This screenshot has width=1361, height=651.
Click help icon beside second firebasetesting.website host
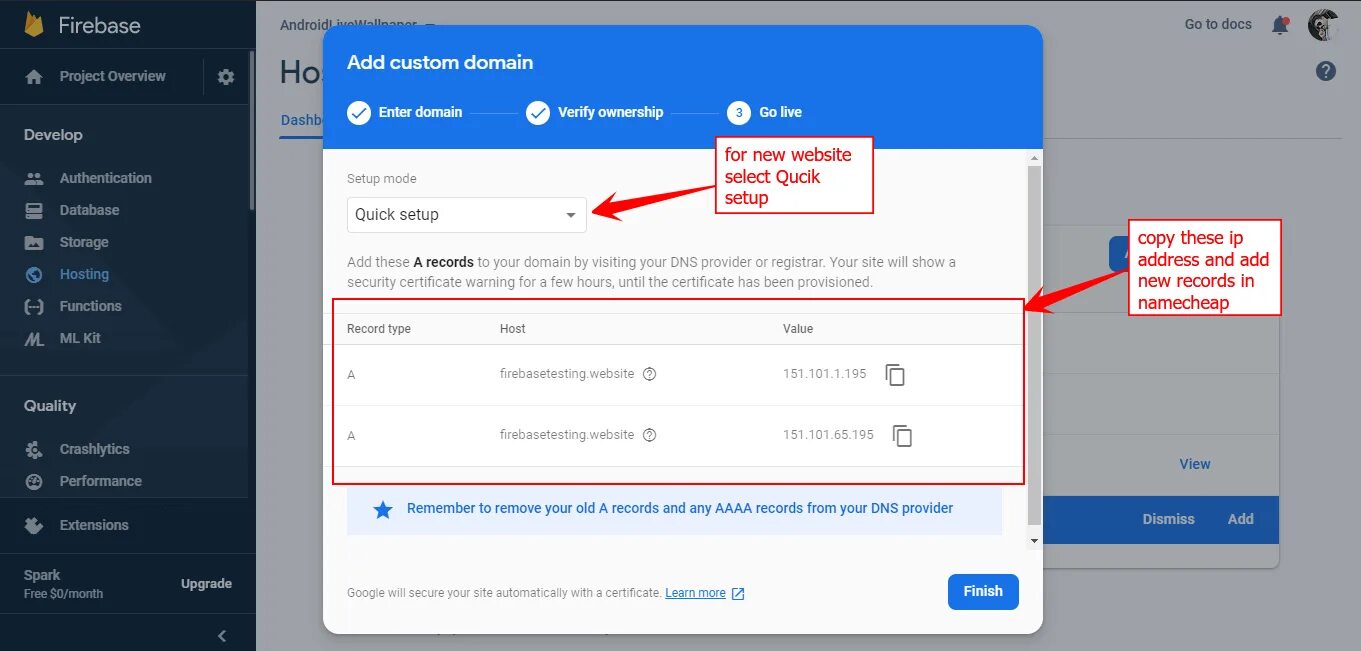coord(649,435)
